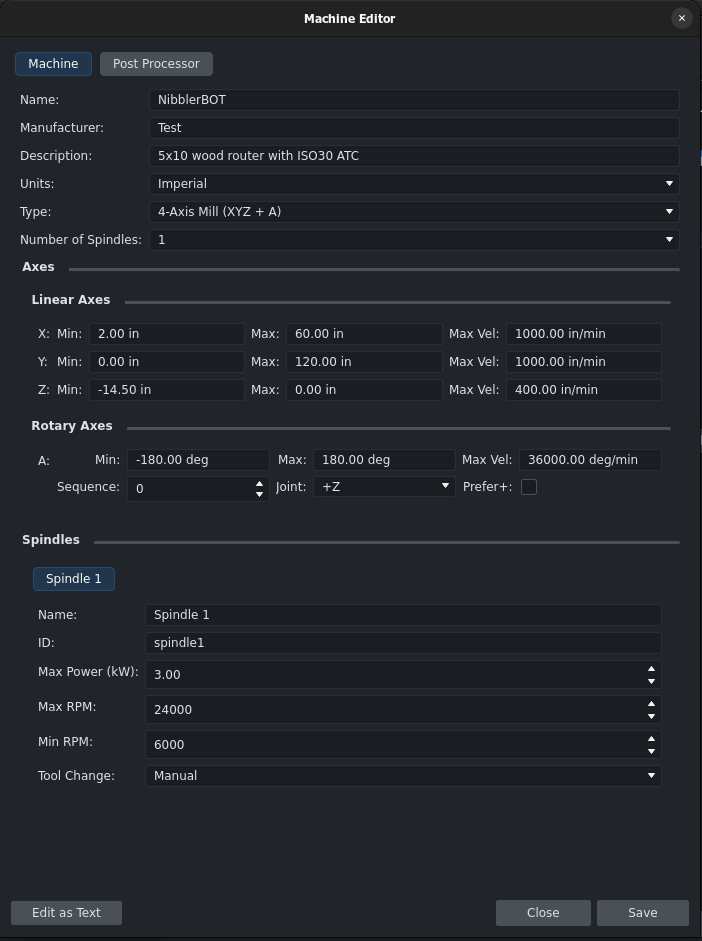This screenshot has width=702, height=941.
Task: Open the Joint dropdown set to +Z
Action: coord(384,487)
